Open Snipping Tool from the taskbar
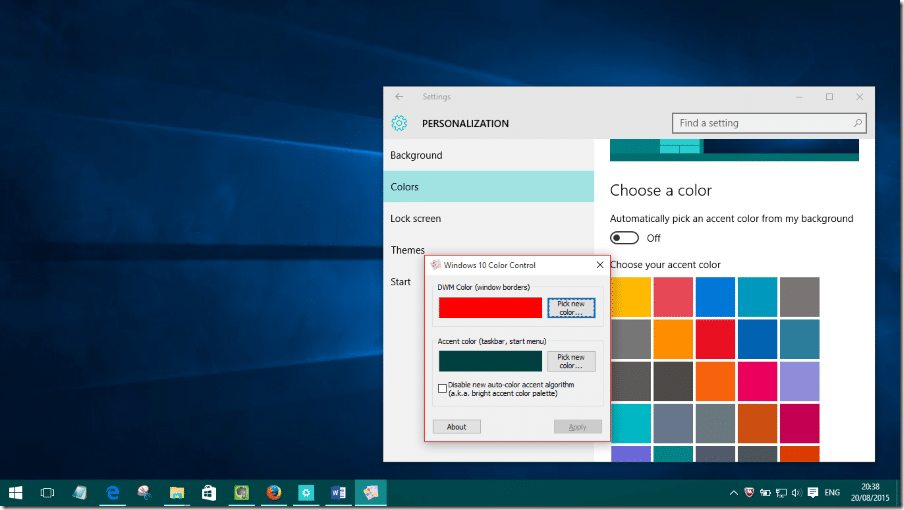 [145, 493]
